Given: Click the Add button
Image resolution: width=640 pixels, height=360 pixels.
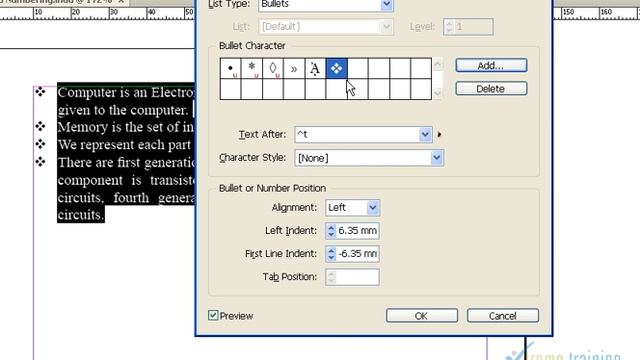Looking at the screenshot, I should coord(491,65).
